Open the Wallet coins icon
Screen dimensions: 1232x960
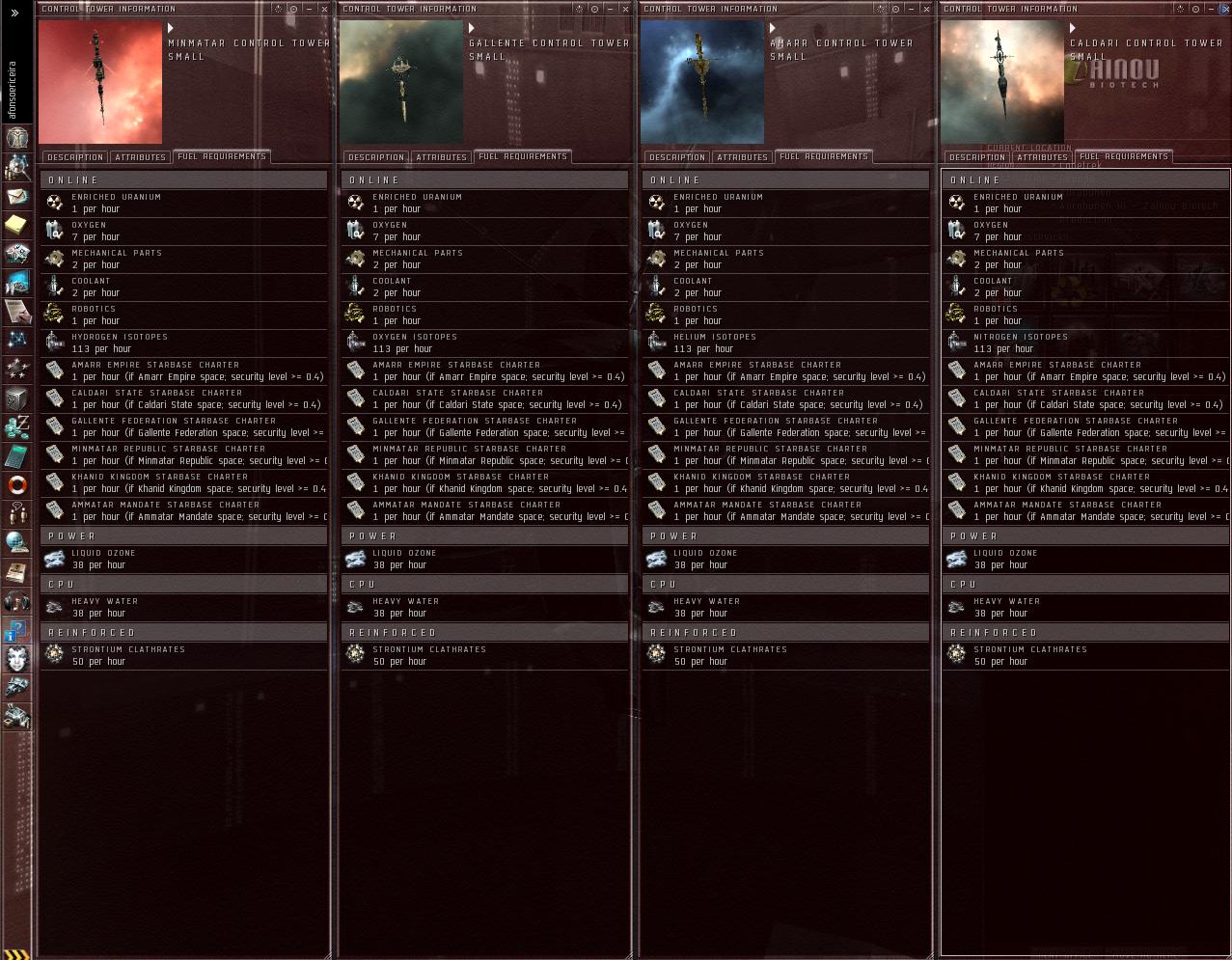coord(17,426)
